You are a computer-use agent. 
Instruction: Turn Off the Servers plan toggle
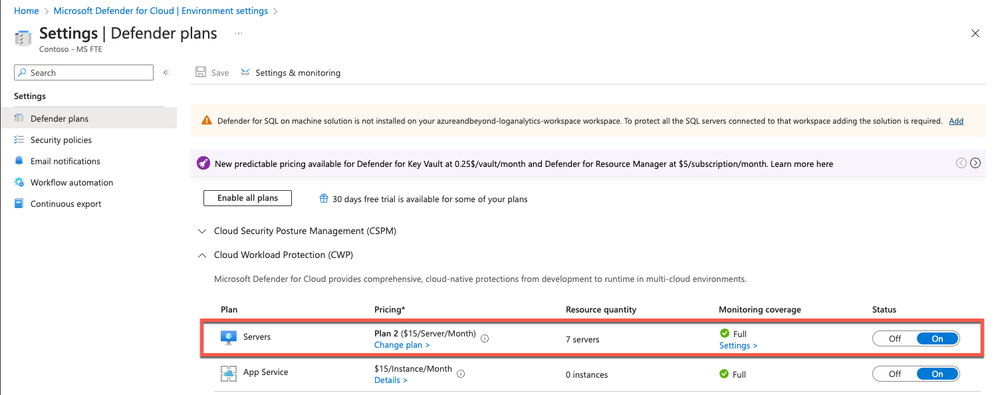click(x=895, y=339)
